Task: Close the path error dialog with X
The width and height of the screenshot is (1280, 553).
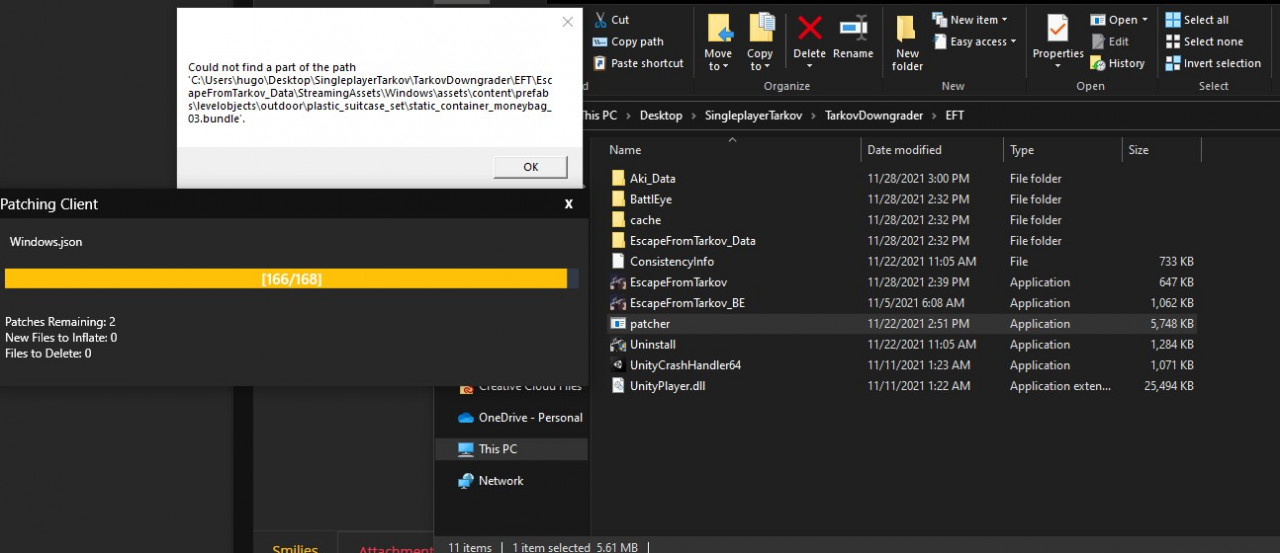Action: tap(567, 22)
